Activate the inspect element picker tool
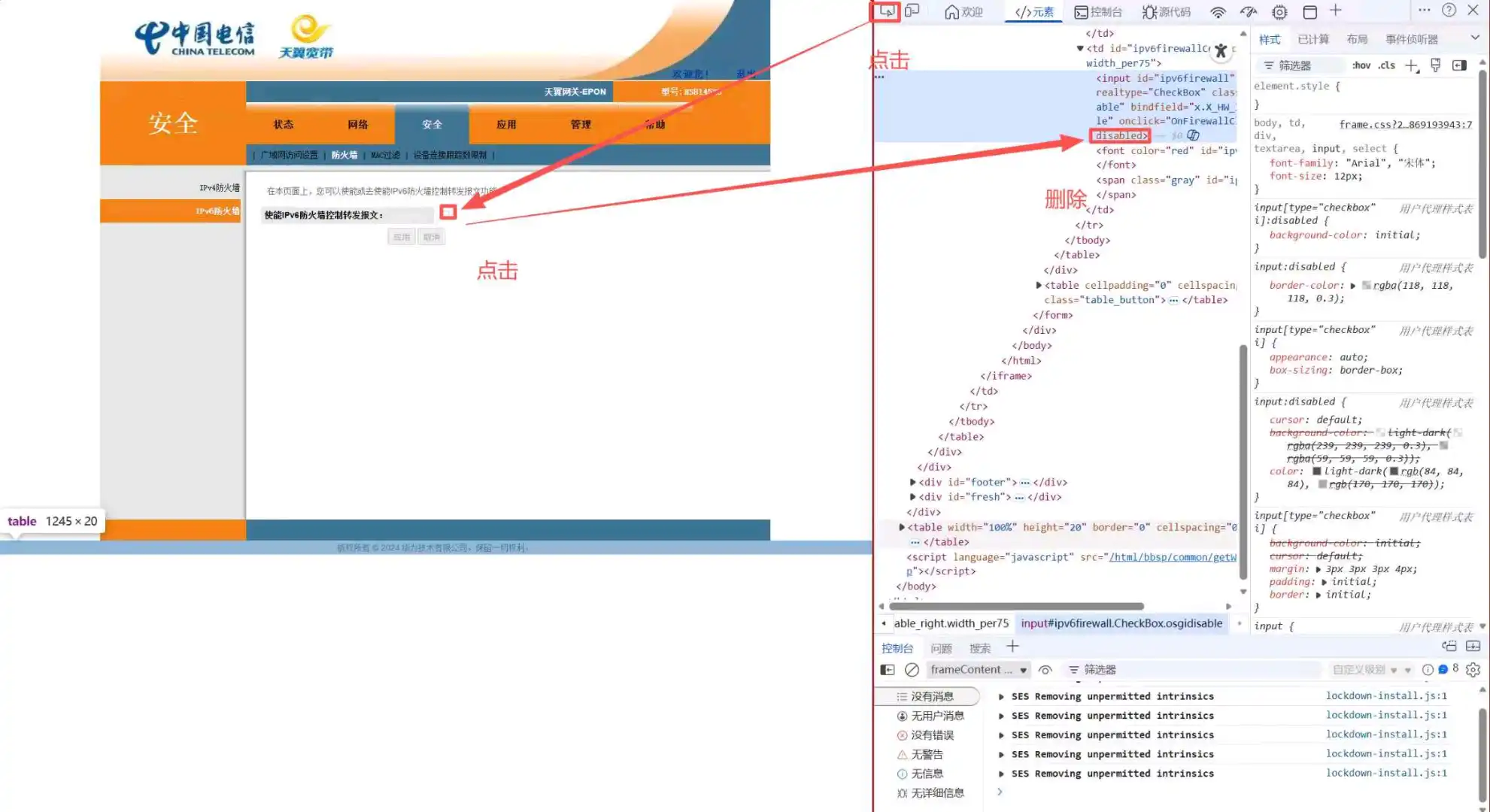Image resolution: width=1490 pixels, height=812 pixels. point(888,11)
